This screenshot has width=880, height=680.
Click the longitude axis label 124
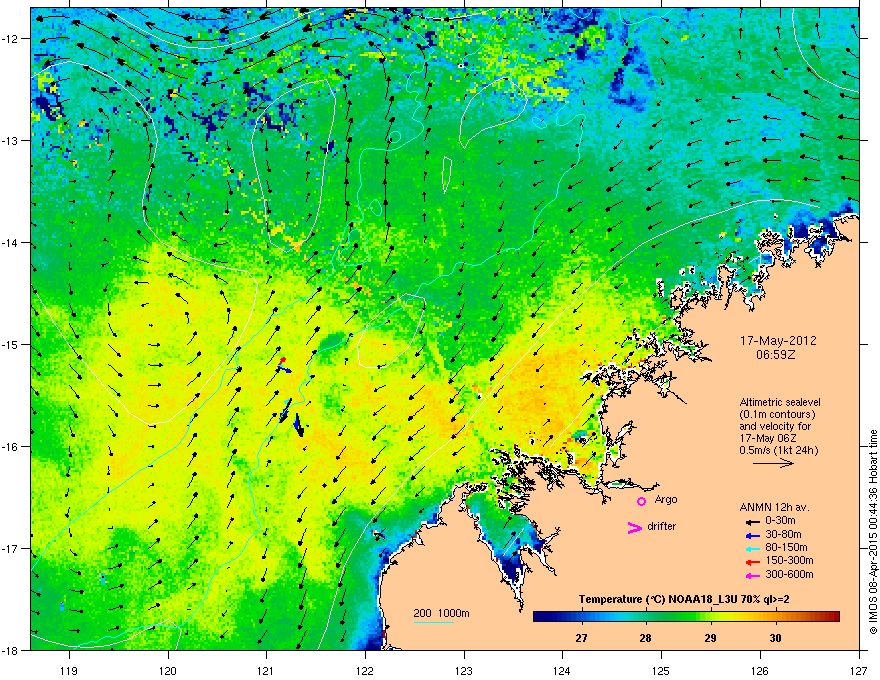[562, 670]
